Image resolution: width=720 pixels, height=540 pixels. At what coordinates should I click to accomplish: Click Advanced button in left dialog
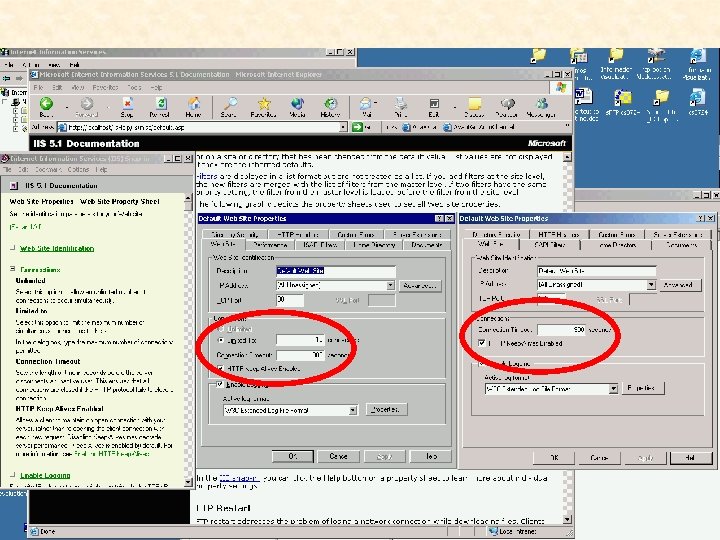click(420, 285)
